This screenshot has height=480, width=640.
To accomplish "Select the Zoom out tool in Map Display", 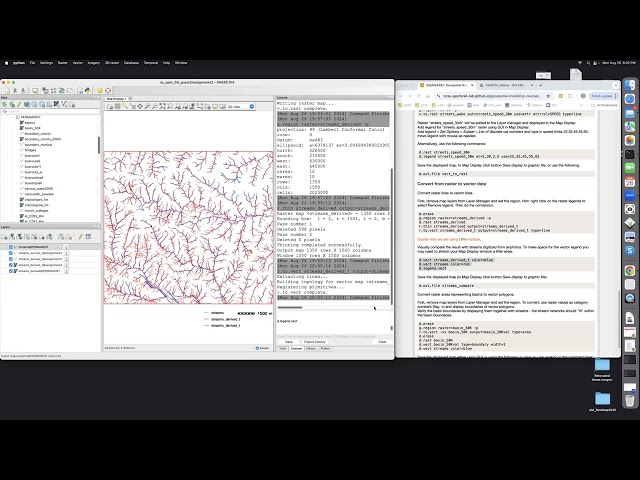I will 155,107.
